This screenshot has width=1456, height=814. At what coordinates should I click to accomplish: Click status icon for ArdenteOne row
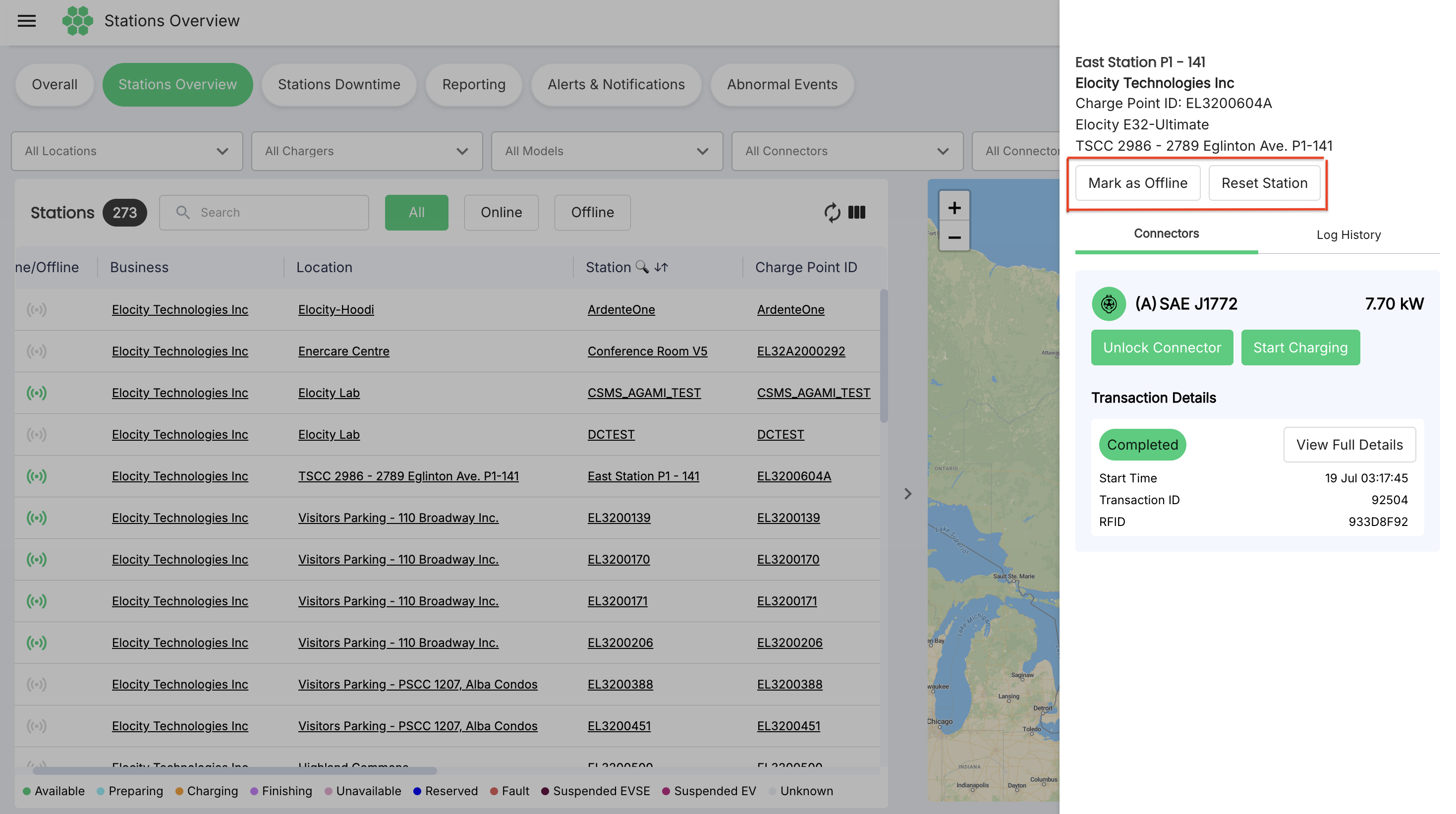pos(37,310)
